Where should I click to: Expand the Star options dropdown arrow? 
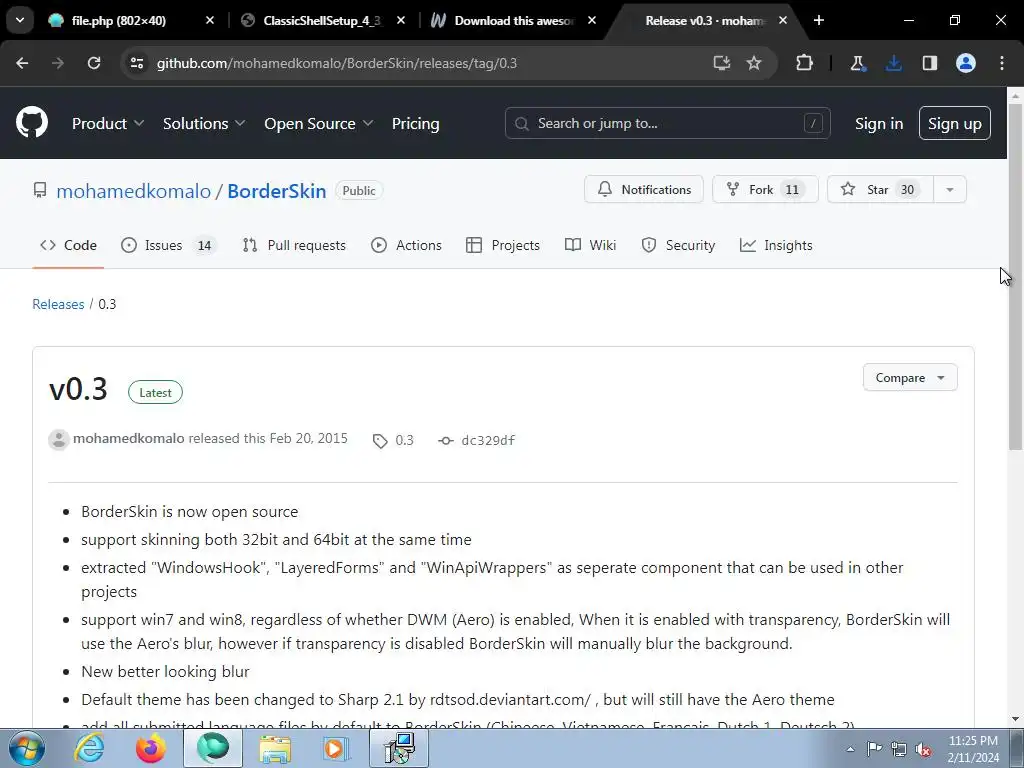950,189
